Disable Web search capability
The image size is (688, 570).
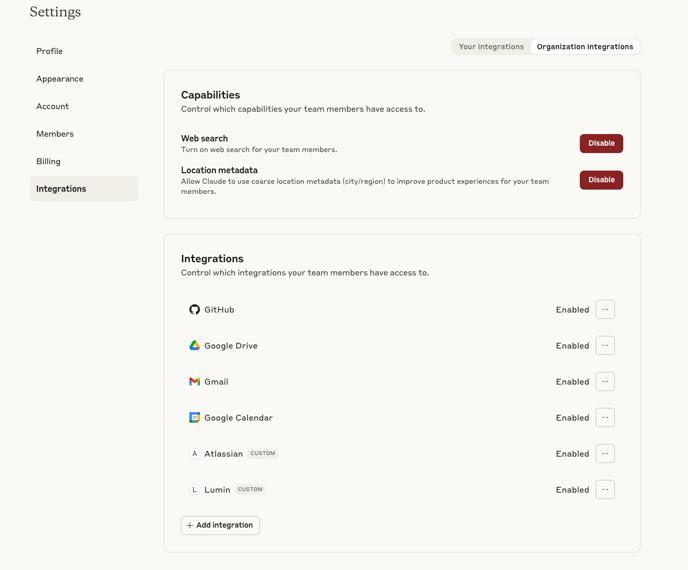click(x=601, y=143)
